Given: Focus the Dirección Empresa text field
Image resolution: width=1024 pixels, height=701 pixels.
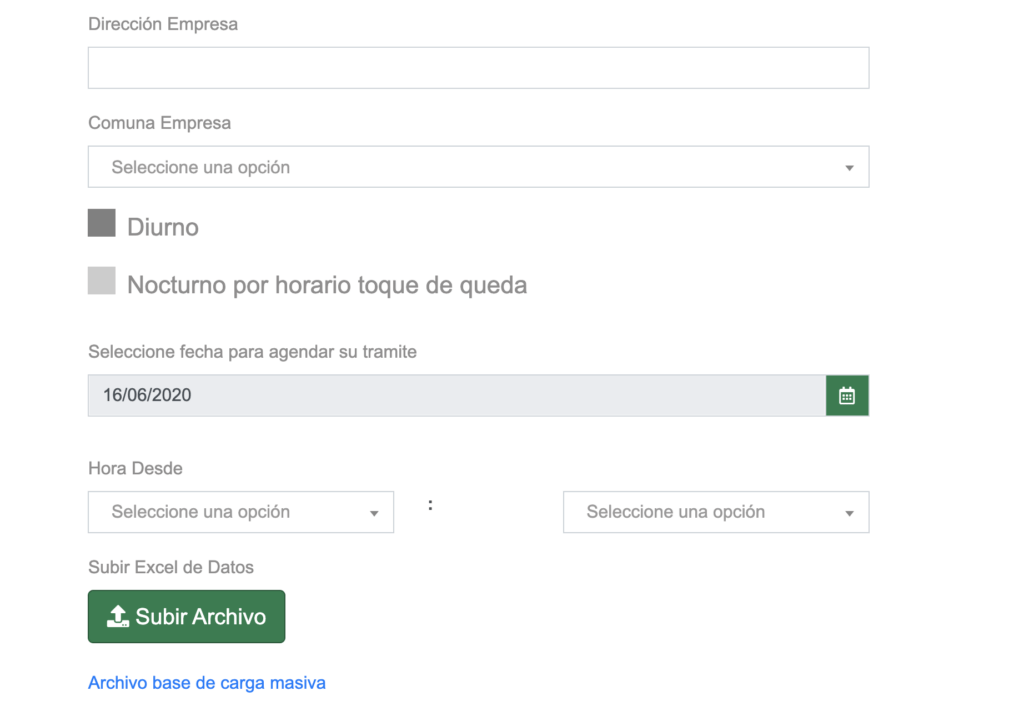Looking at the screenshot, I should click(x=479, y=68).
